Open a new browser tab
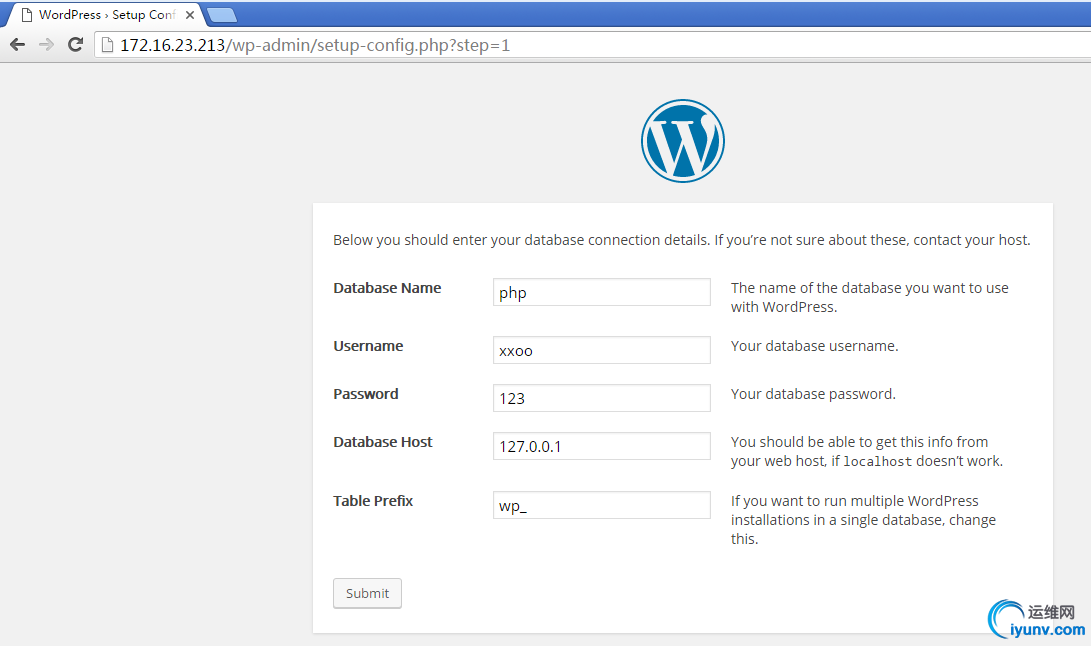The width and height of the screenshot is (1091, 646). (x=222, y=15)
